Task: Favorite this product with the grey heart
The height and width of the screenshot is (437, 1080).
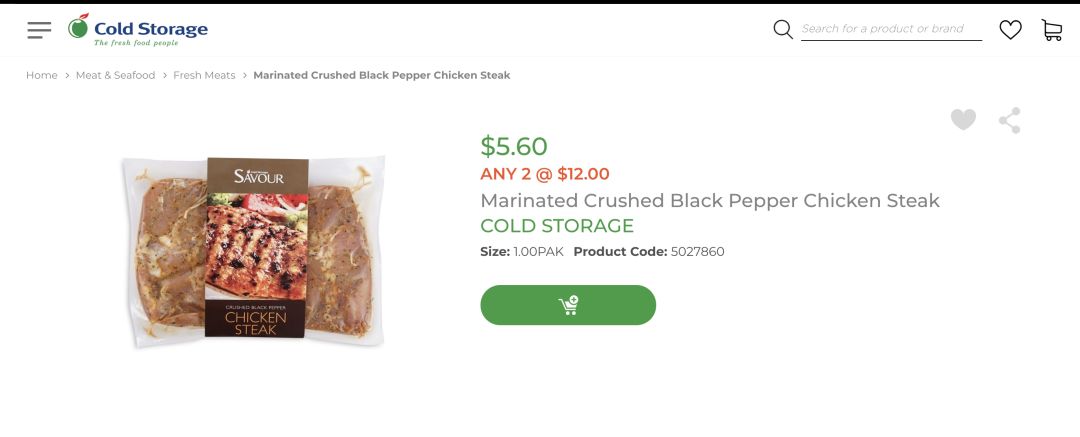Action: point(963,120)
